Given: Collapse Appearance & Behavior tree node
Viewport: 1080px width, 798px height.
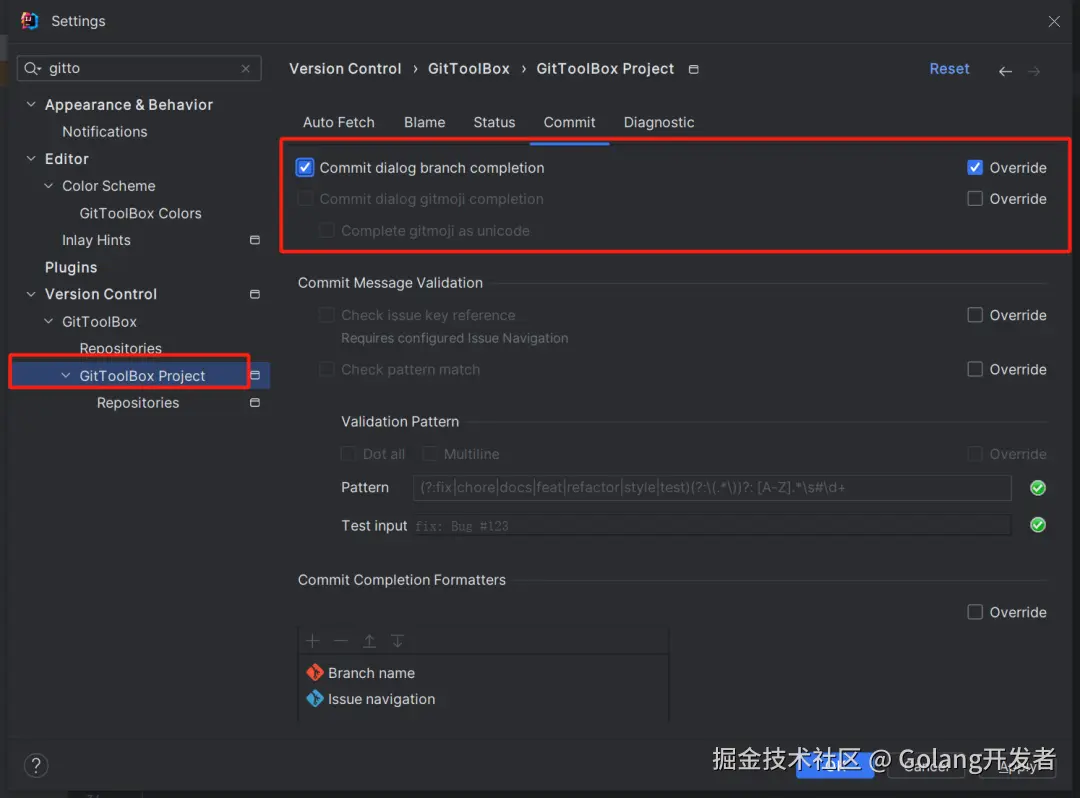Looking at the screenshot, I should 31,105.
